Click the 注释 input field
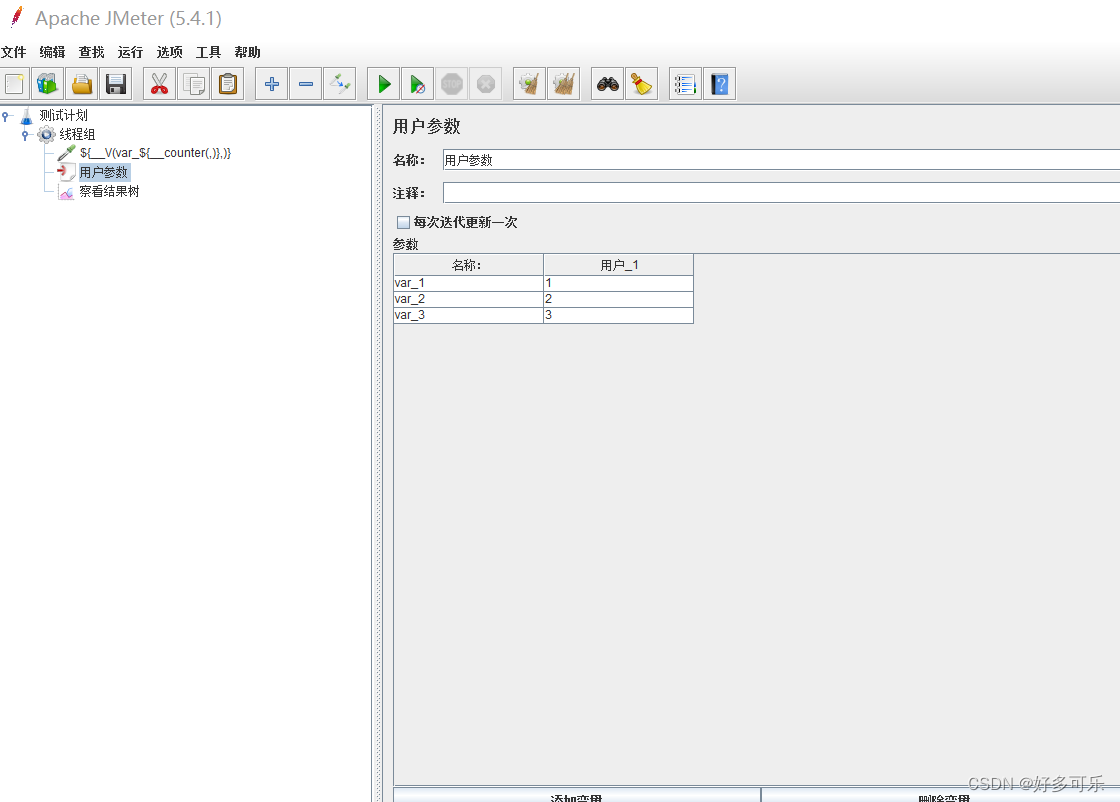Screen dimensions: 1120x802 point(781,193)
